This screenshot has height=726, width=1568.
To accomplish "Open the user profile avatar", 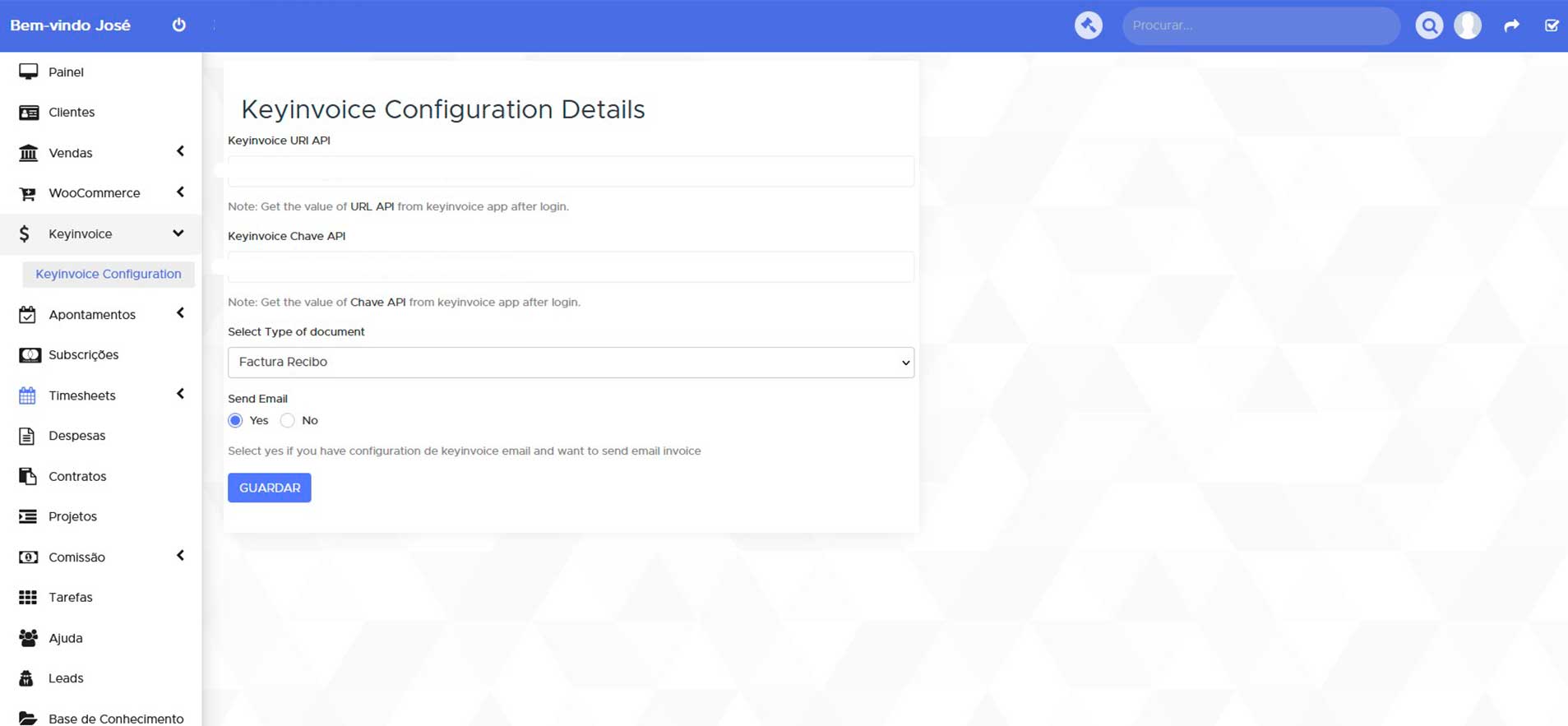I will pyautogui.click(x=1467, y=25).
